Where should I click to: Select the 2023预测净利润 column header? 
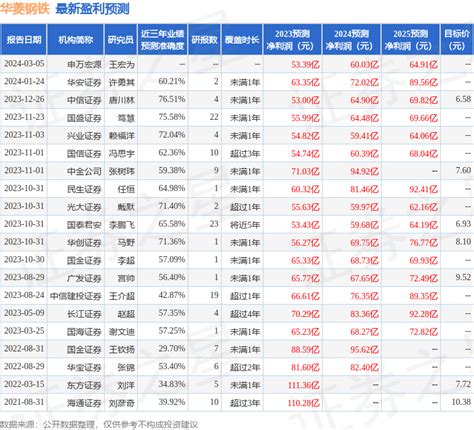(x=292, y=40)
